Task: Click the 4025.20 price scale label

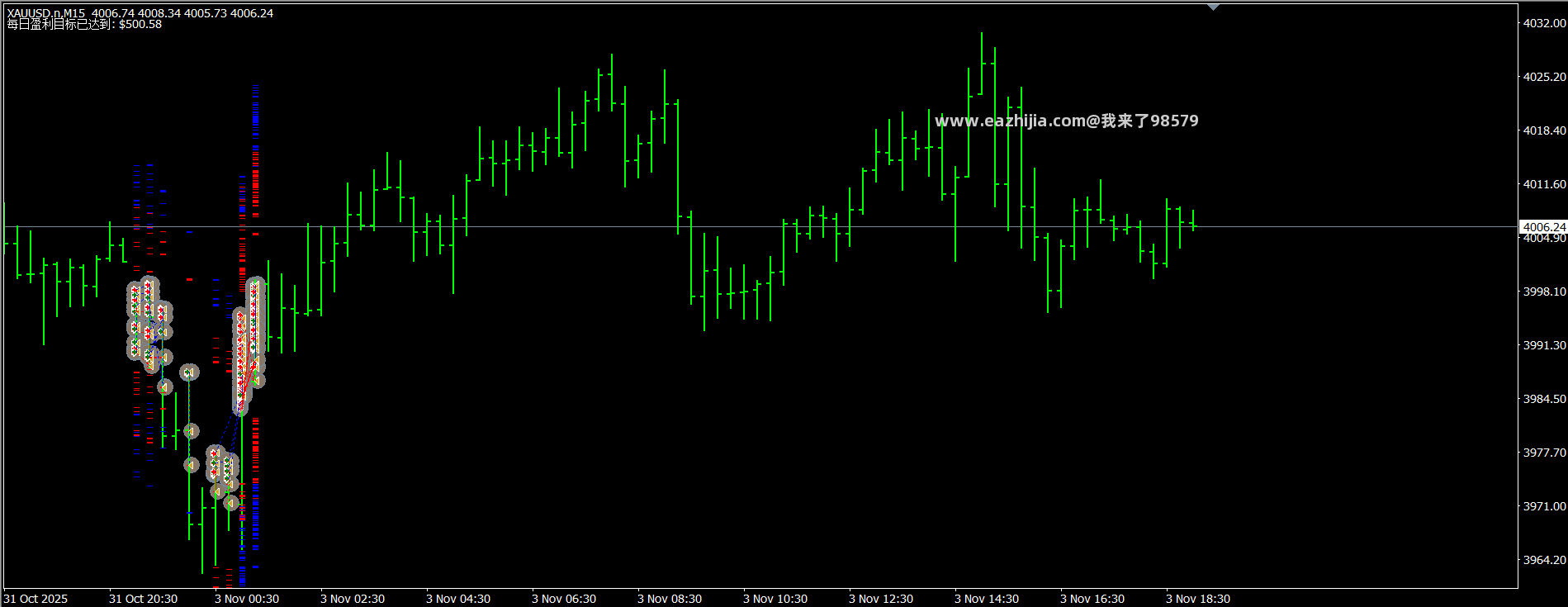Action: pos(1544,77)
